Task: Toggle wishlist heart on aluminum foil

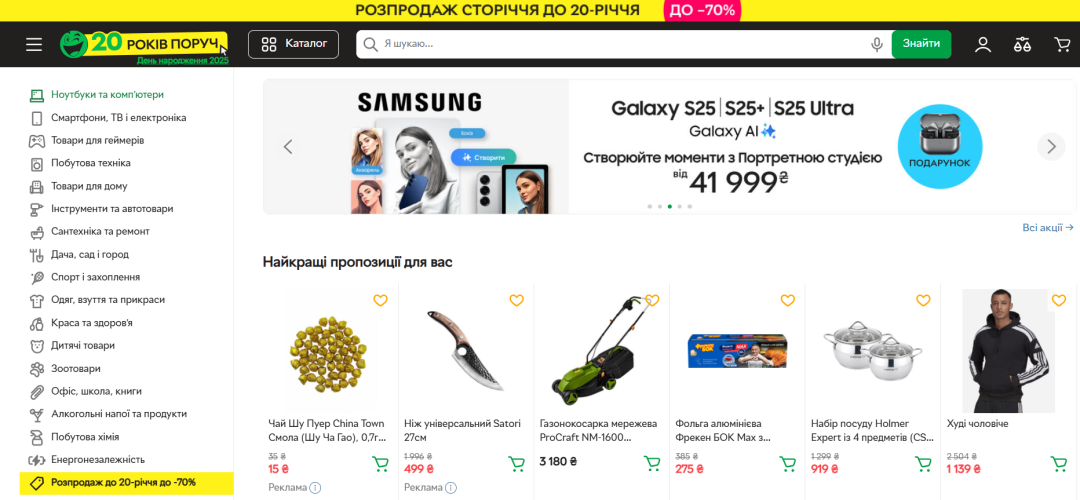Action: (x=787, y=301)
